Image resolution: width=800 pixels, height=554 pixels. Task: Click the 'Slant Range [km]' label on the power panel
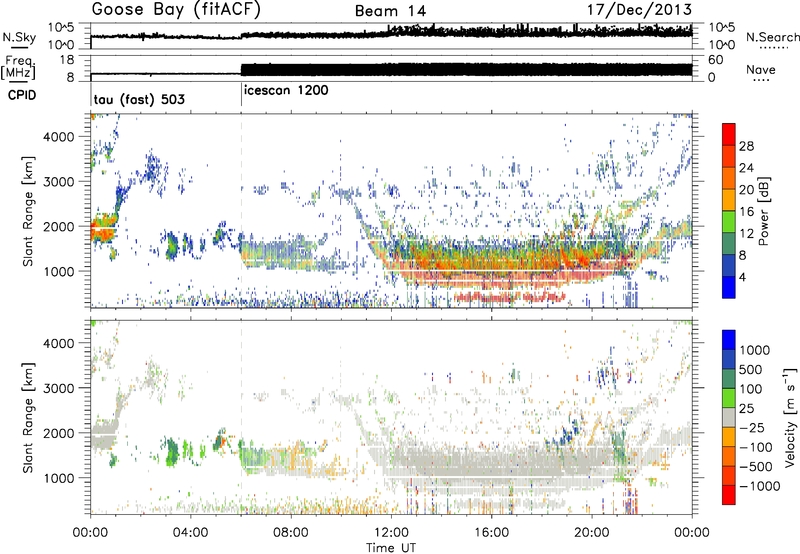tap(28, 211)
